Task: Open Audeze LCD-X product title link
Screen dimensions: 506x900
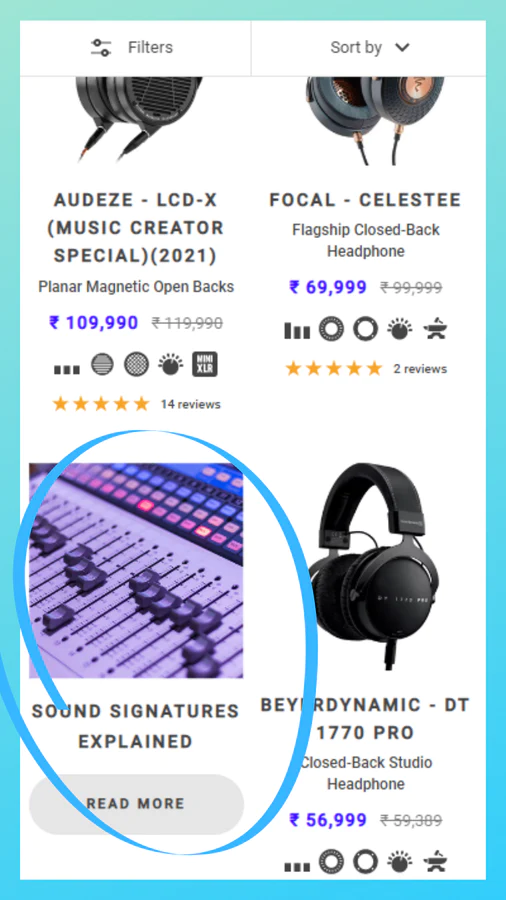Action: point(135,228)
